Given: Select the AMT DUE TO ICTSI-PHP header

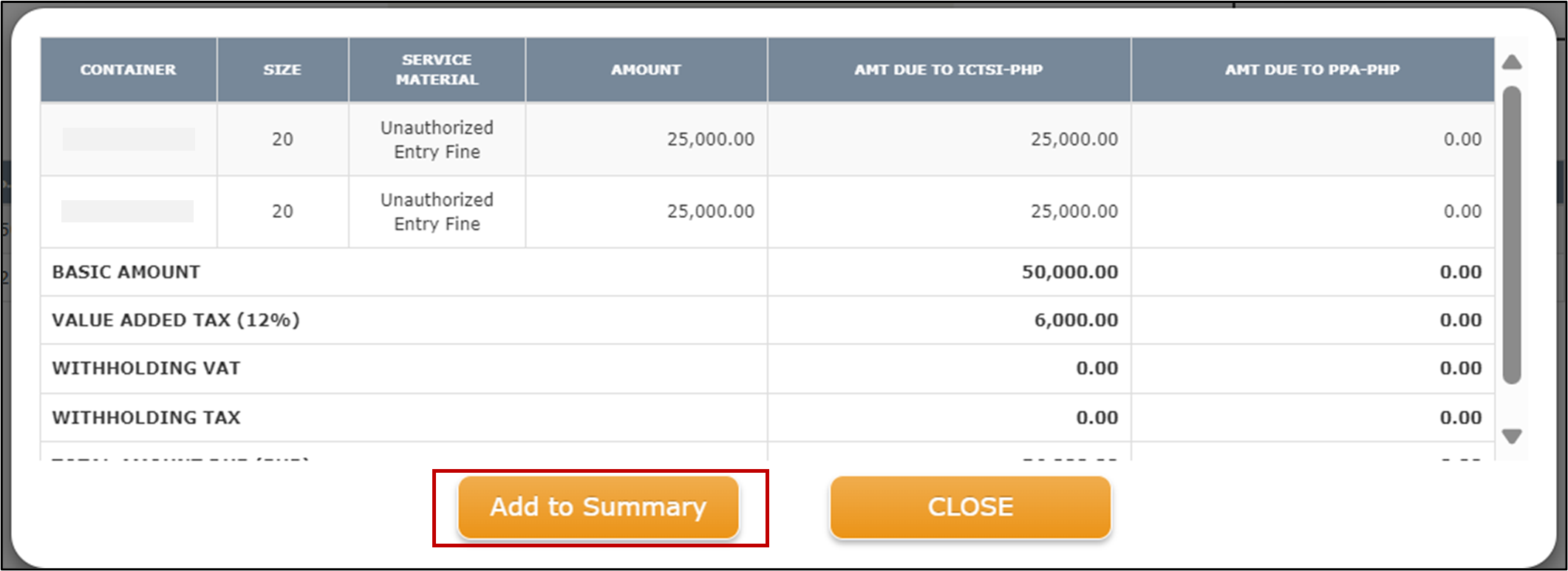Looking at the screenshot, I should click(948, 69).
